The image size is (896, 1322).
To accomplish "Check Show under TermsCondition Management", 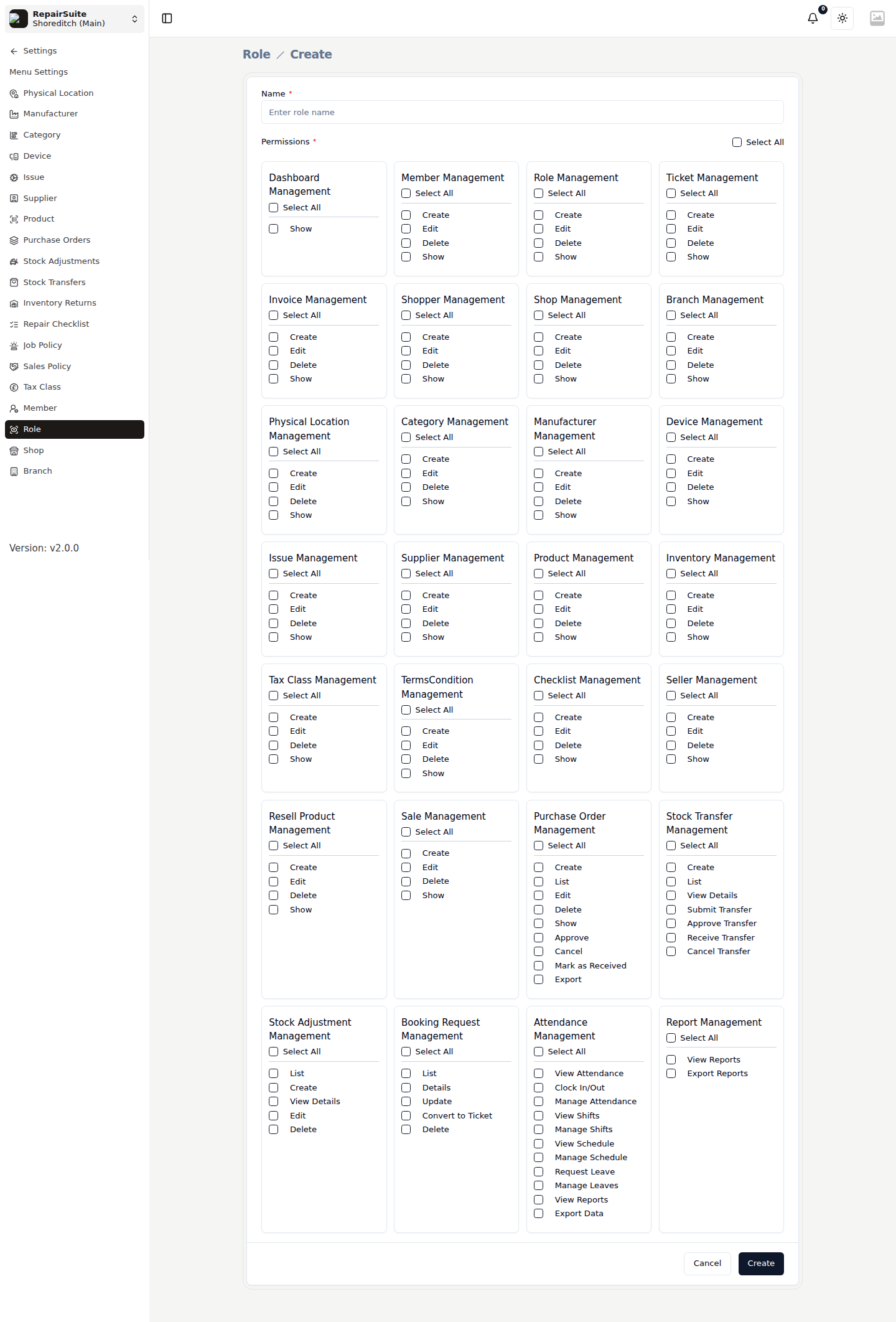I will pos(406,774).
